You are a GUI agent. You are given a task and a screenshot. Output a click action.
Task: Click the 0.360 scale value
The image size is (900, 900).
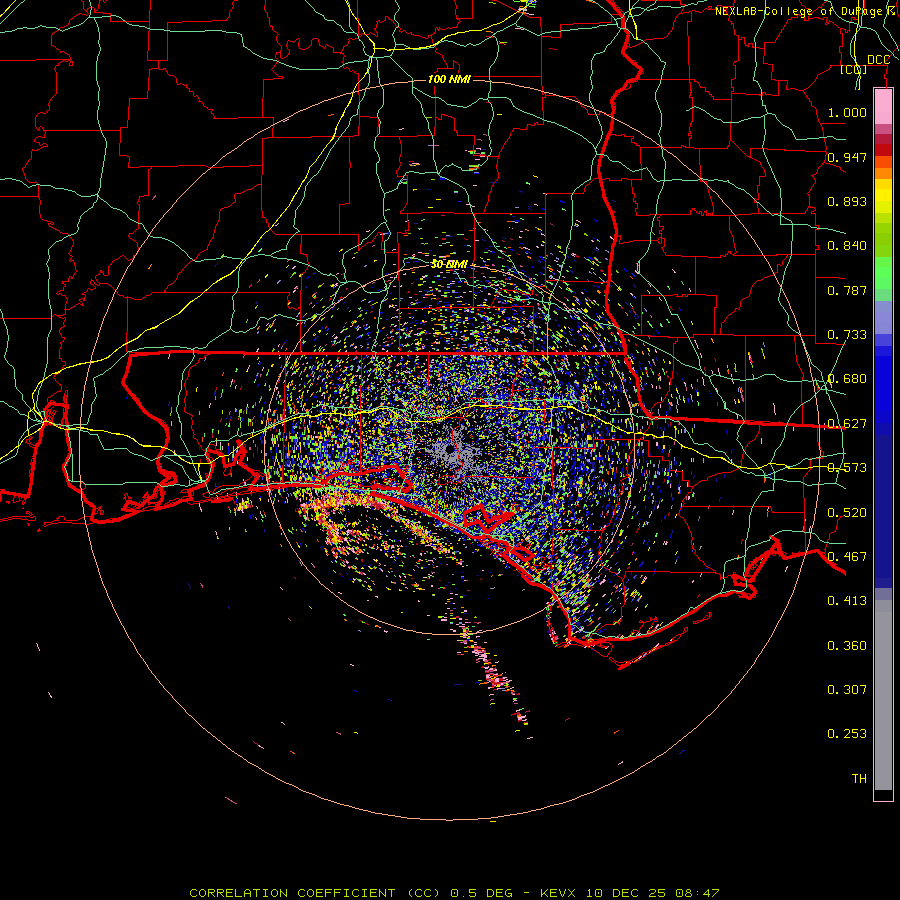(x=847, y=646)
